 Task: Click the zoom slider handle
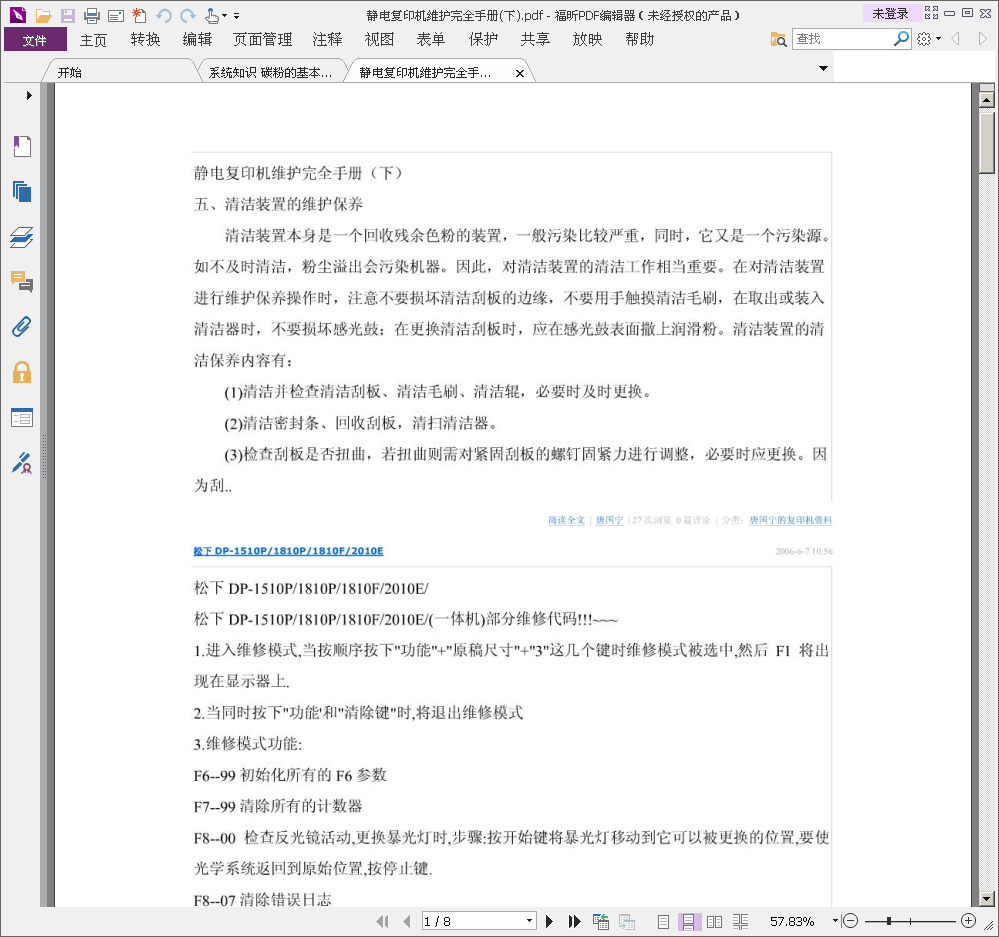pyautogui.click(x=889, y=921)
